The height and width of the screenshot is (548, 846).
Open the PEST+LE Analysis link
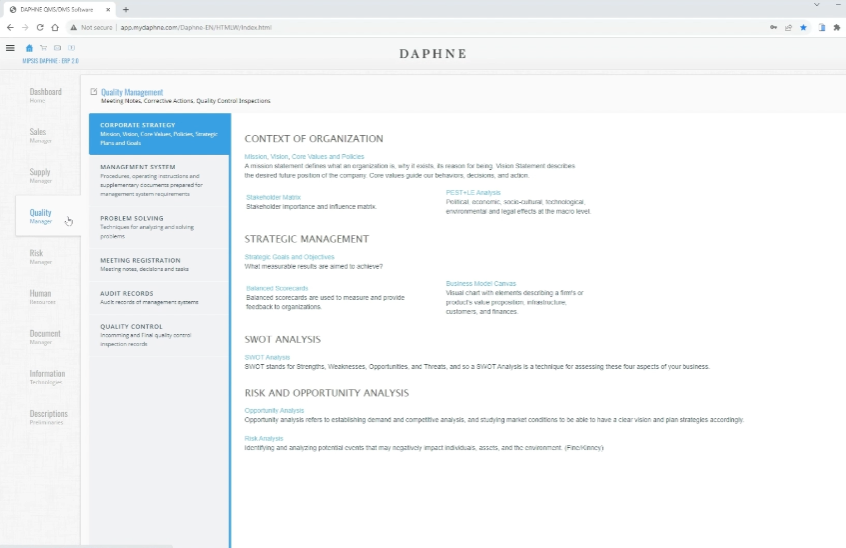[x=473, y=193]
